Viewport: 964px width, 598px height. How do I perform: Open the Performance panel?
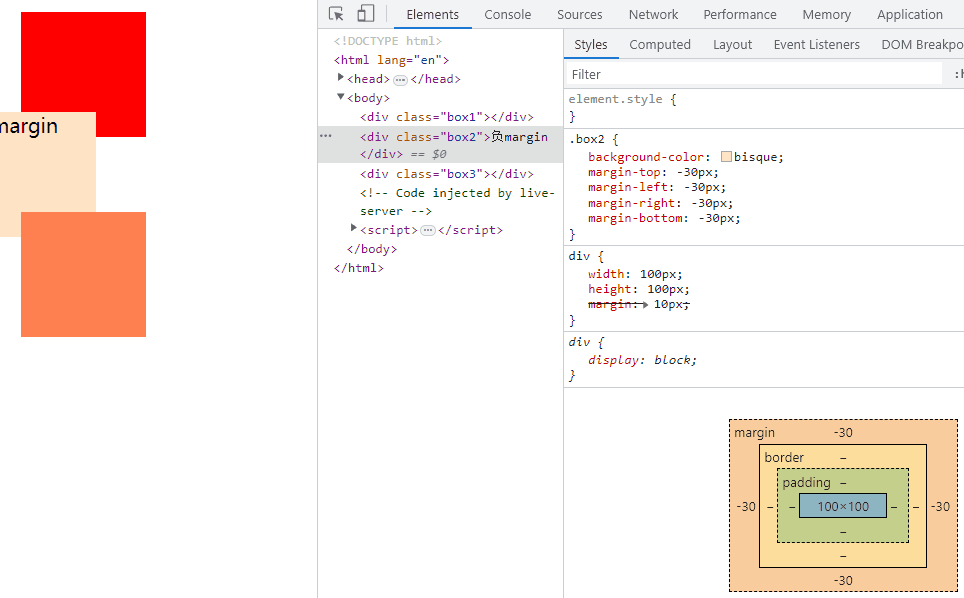[x=739, y=14]
